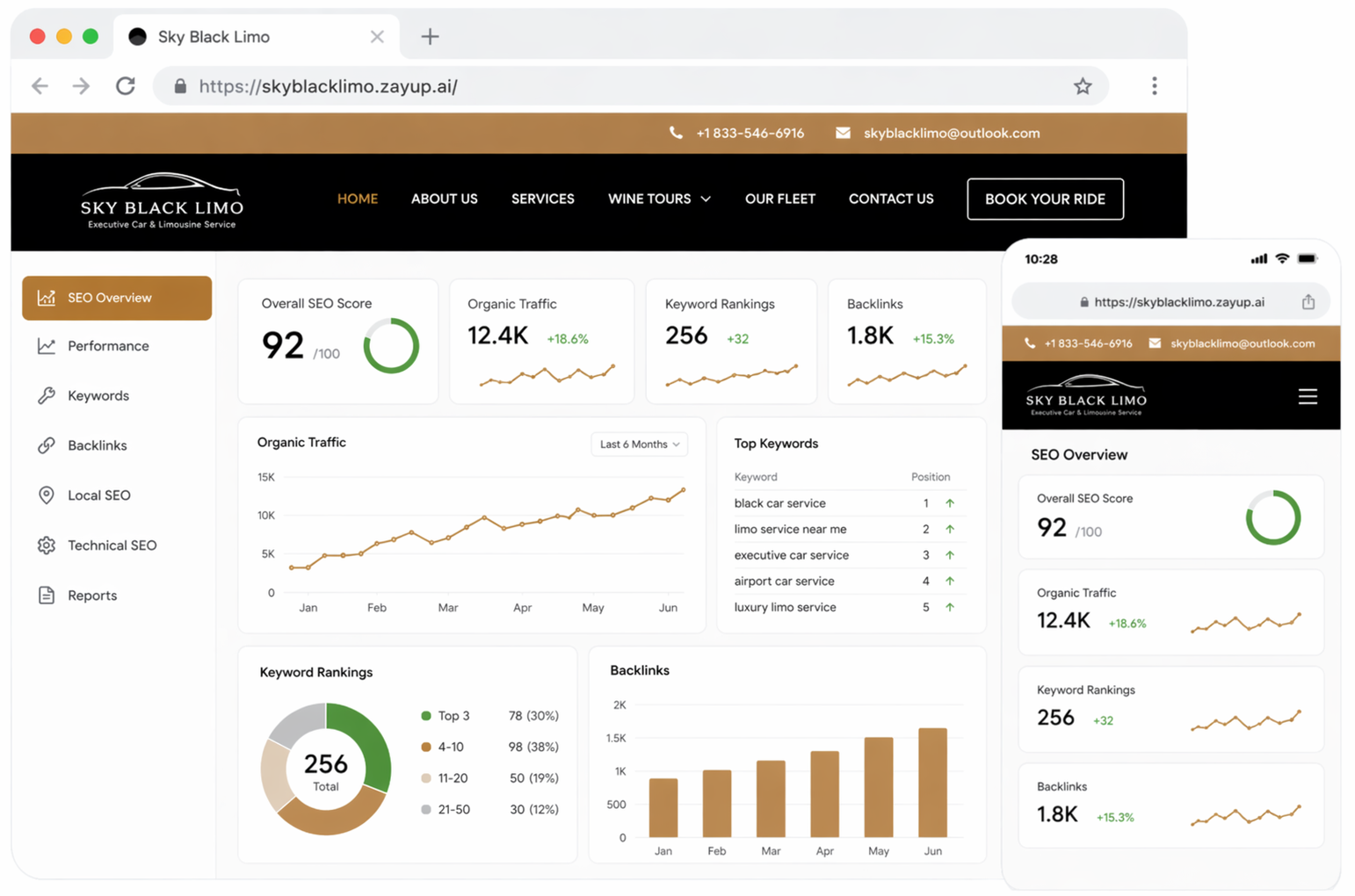Select SEO Overview in the sidebar
Screen dimensions: 1355x896
(117, 299)
